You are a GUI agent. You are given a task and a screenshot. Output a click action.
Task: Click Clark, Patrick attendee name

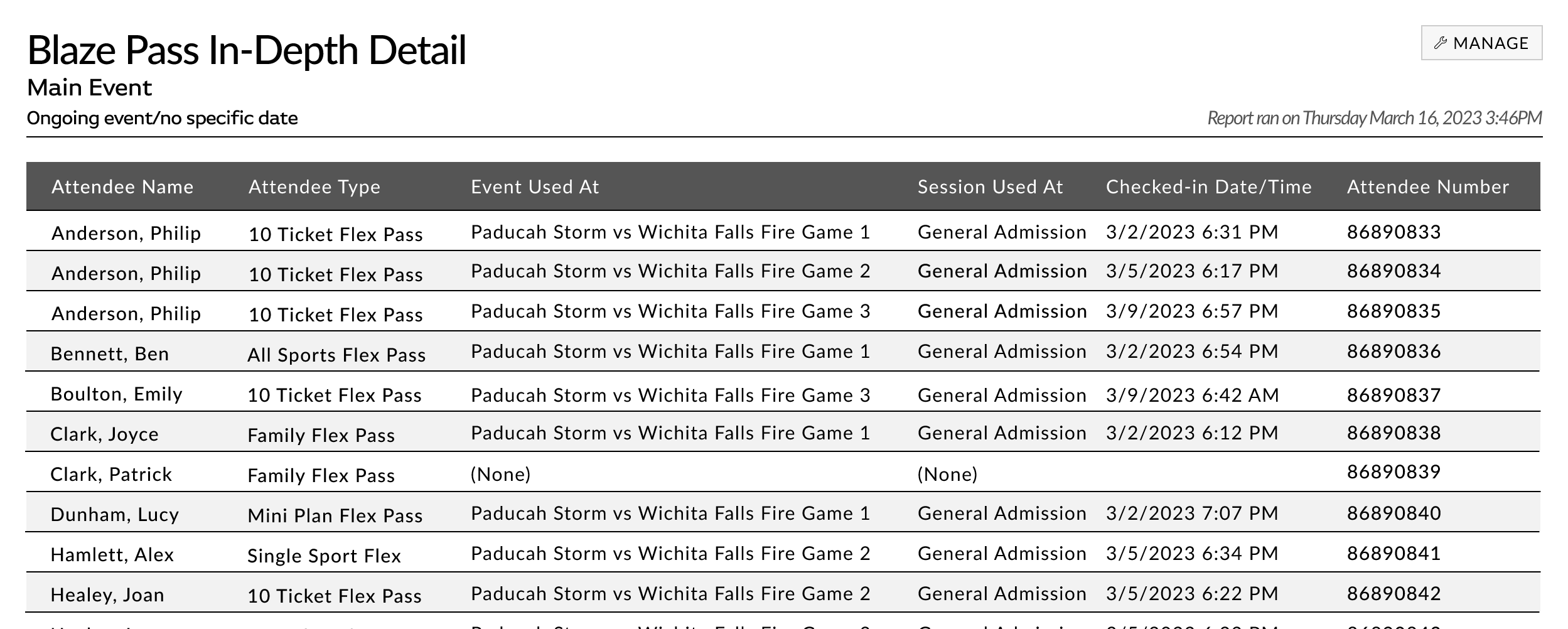(111, 474)
